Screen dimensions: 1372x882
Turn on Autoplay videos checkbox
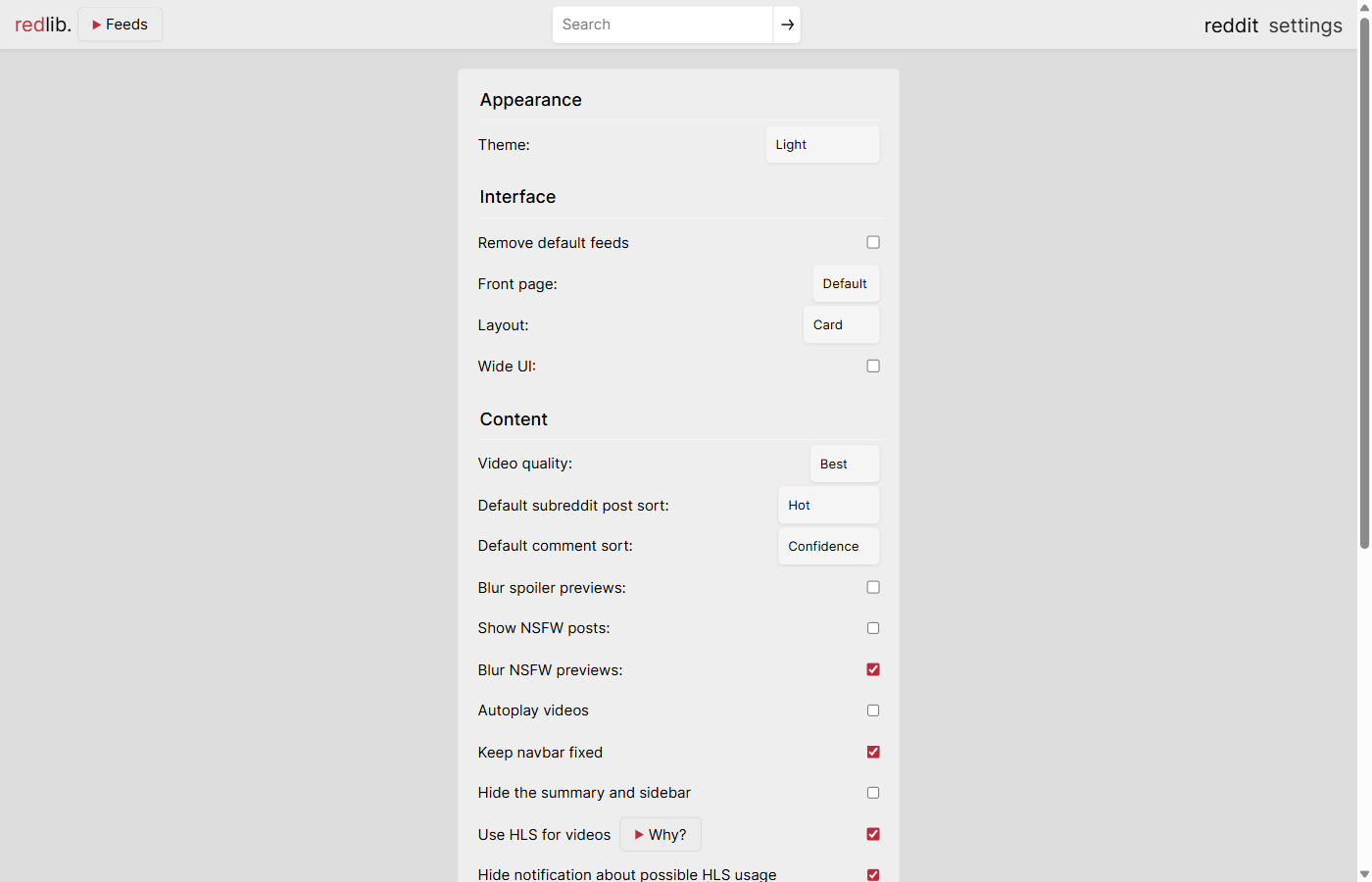pos(873,710)
